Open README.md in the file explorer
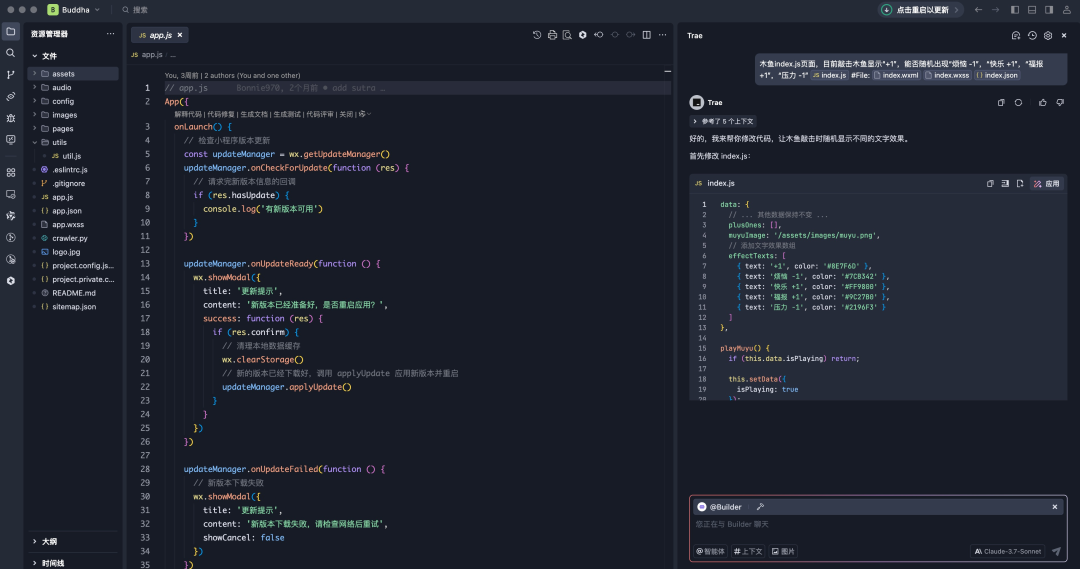This screenshot has width=1080, height=569. click(74, 293)
